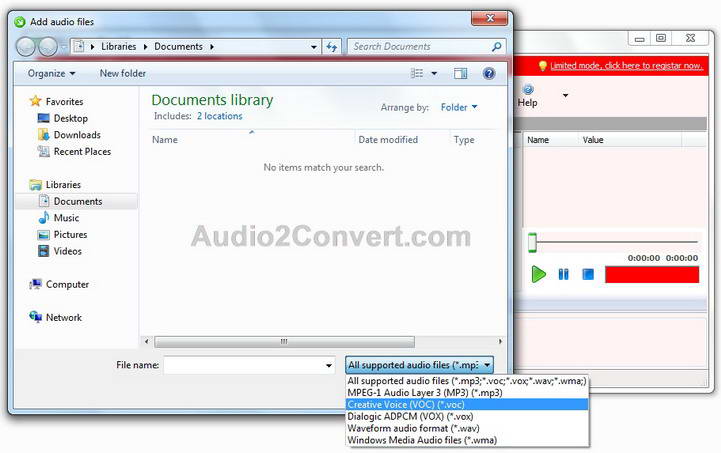Screen dimensions: 721x453
Task: Click the scrollbar right arrow
Action: coord(500,342)
